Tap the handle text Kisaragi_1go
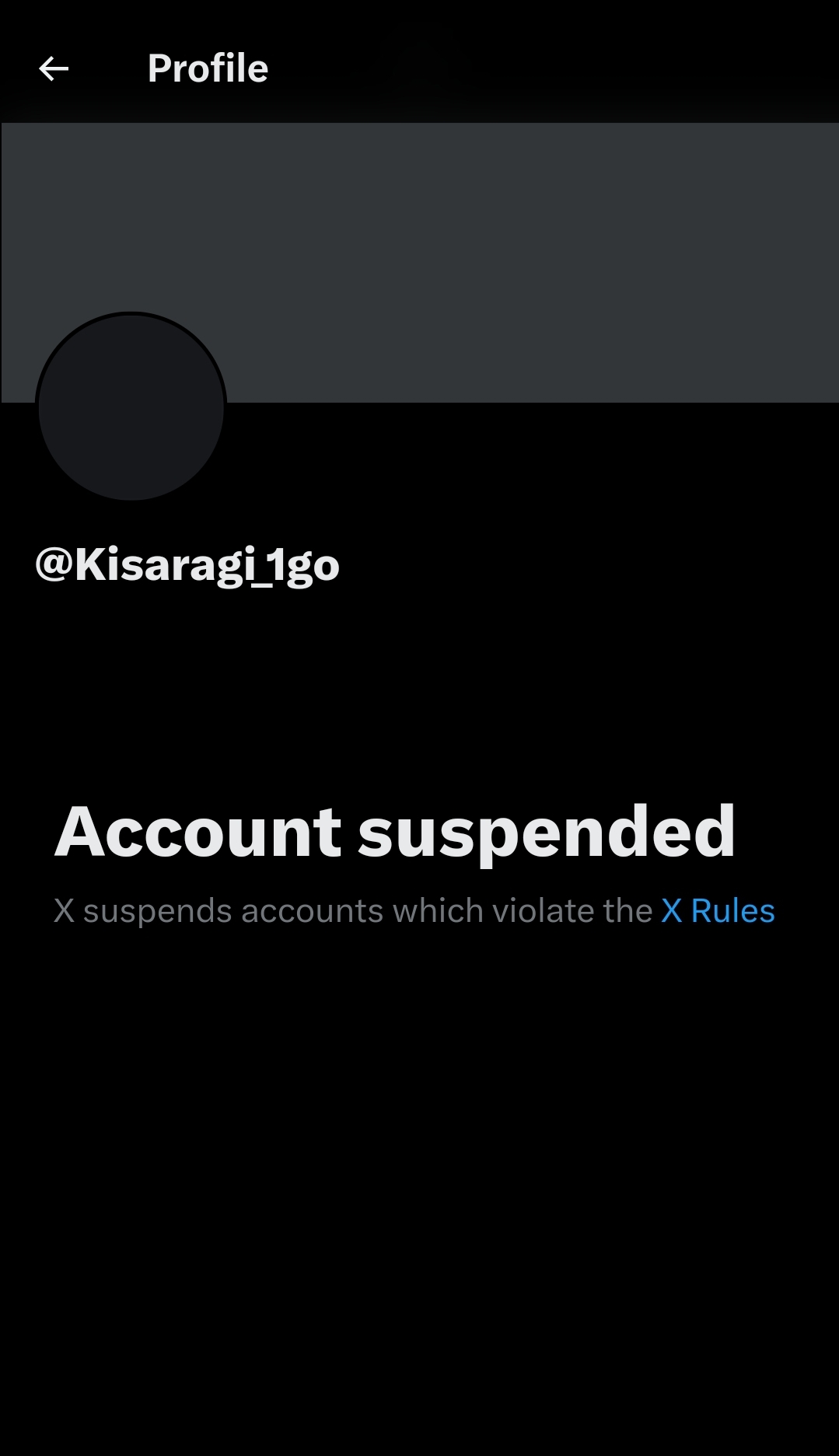 click(207, 565)
